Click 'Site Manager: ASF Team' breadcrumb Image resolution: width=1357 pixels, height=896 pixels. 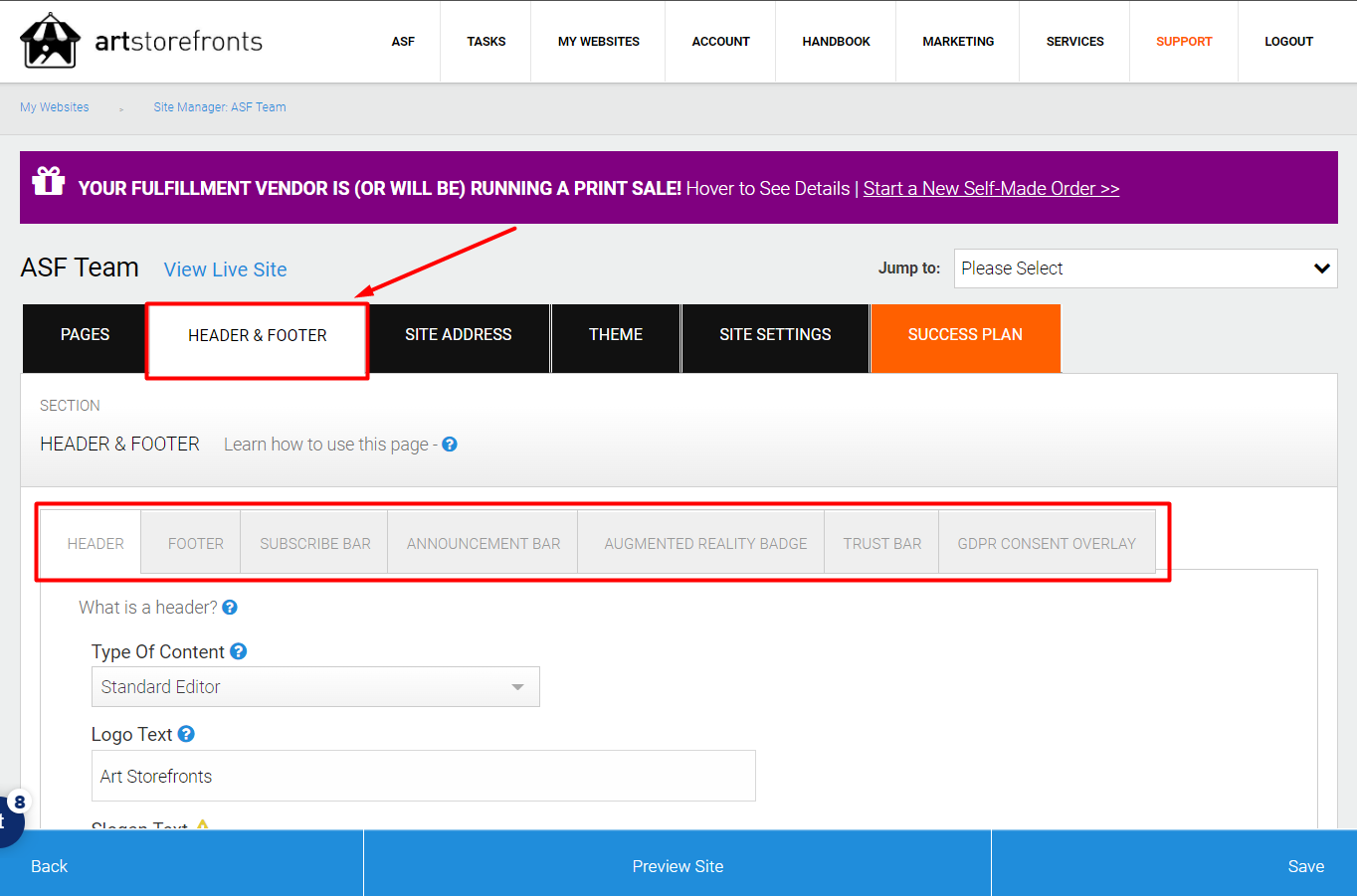[220, 107]
